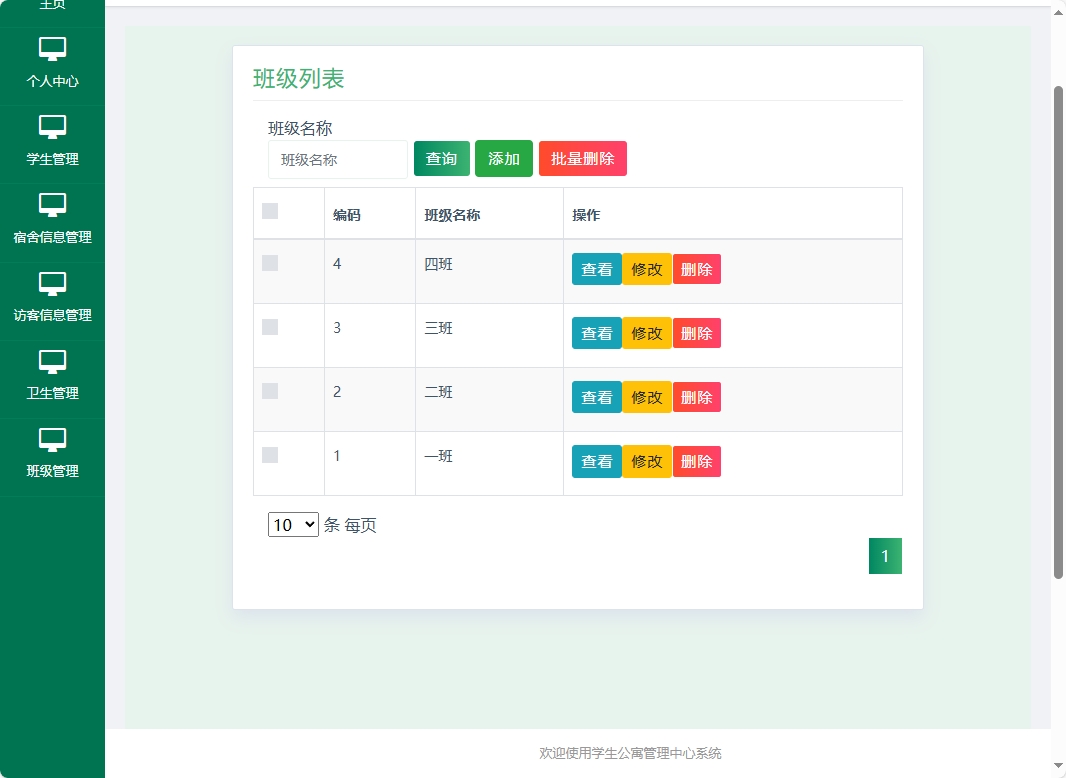Click the monitor icon above 主页
This screenshot has width=1066, height=778.
point(52,2)
